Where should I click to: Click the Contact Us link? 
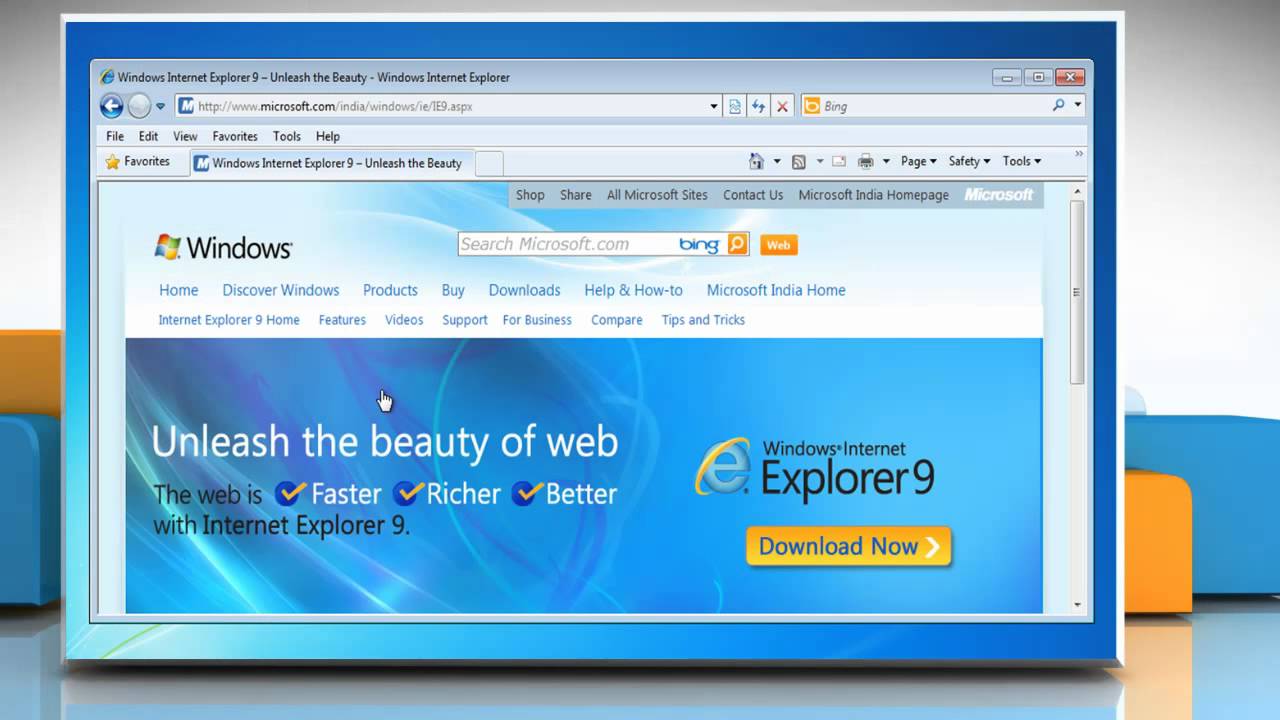tap(753, 195)
